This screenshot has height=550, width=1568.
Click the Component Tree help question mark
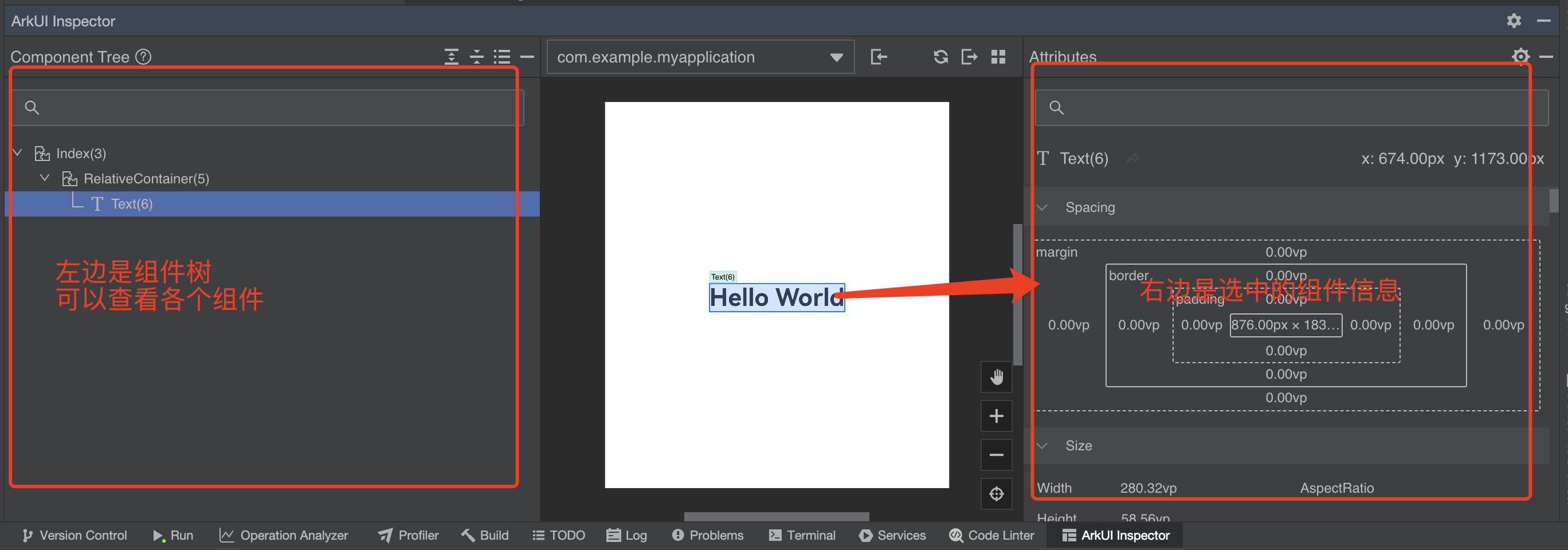coord(143,57)
